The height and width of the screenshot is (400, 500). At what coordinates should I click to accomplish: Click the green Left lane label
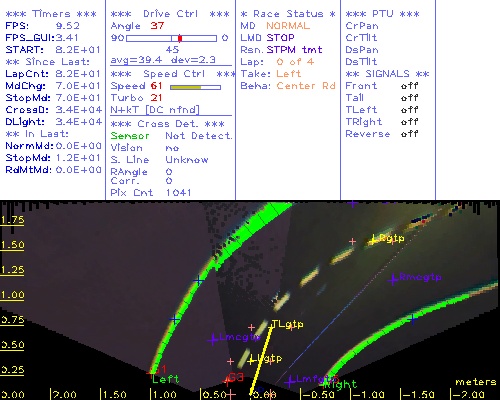tap(165, 379)
